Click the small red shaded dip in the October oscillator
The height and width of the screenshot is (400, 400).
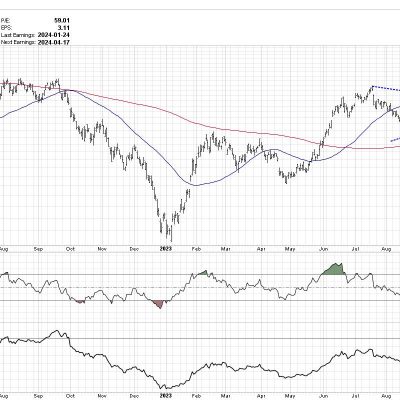[x=80, y=302]
